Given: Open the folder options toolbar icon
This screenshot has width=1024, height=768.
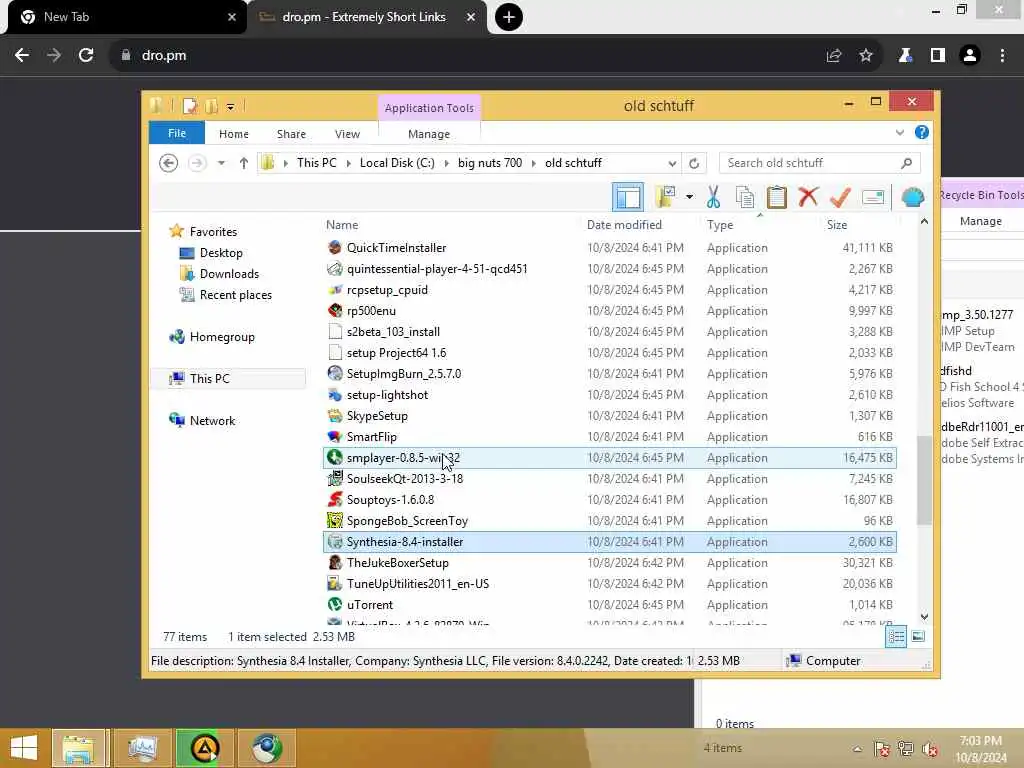Looking at the screenshot, I should coord(667,197).
